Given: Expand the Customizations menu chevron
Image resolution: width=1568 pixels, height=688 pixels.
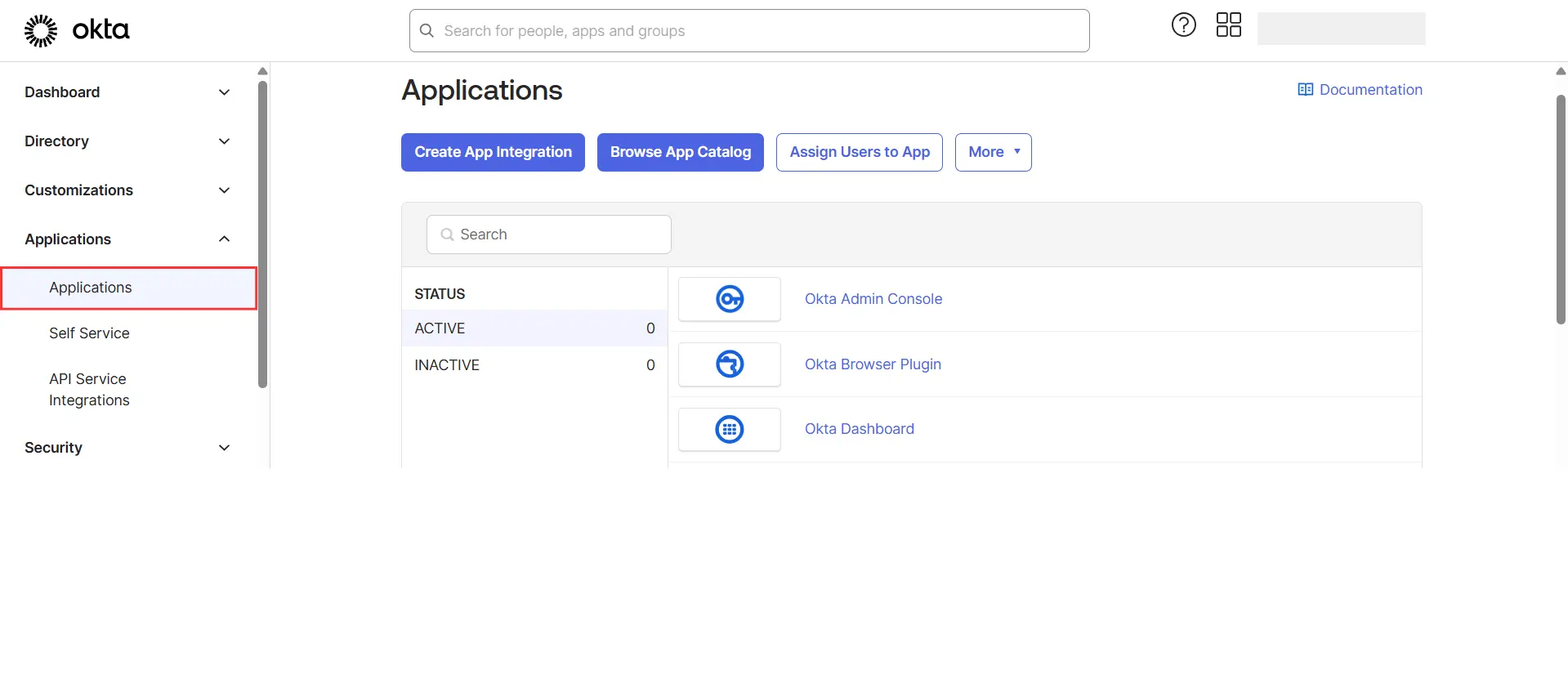Looking at the screenshot, I should pyautogui.click(x=224, y=190).
